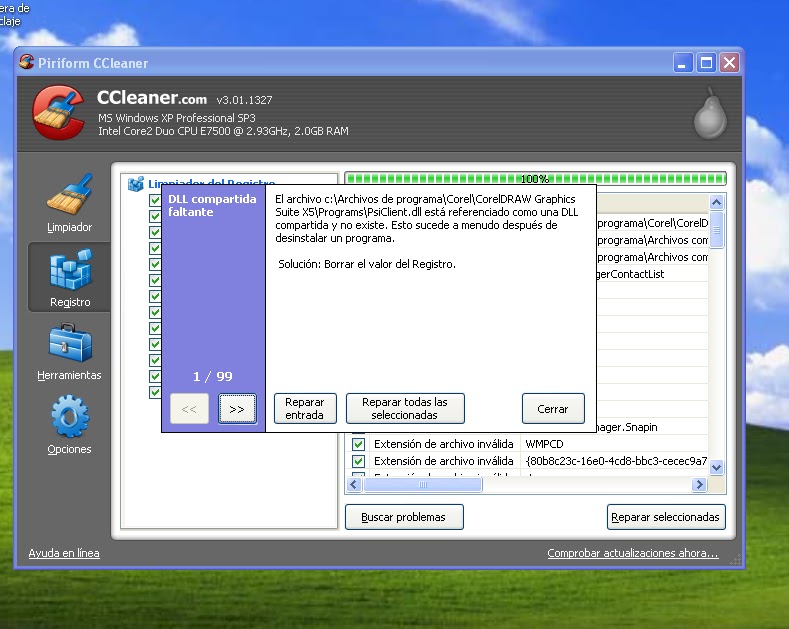This screenshot has height=629, width=789.
Task: Uncheck the WMPCD extension entry checkbox
Action: [x=358, y=444]
